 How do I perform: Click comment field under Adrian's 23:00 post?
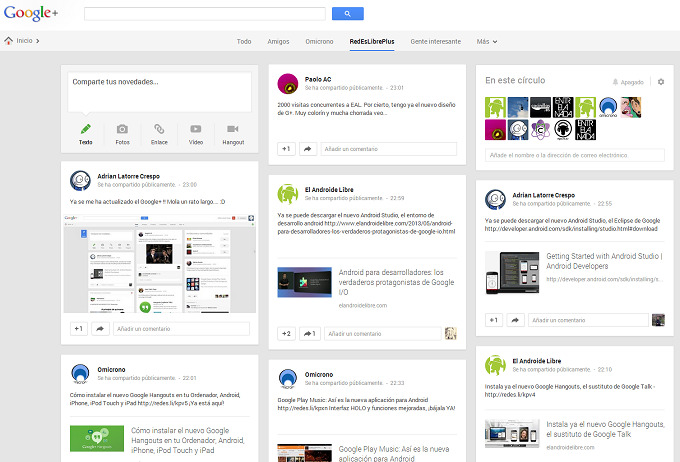[181, 329]
